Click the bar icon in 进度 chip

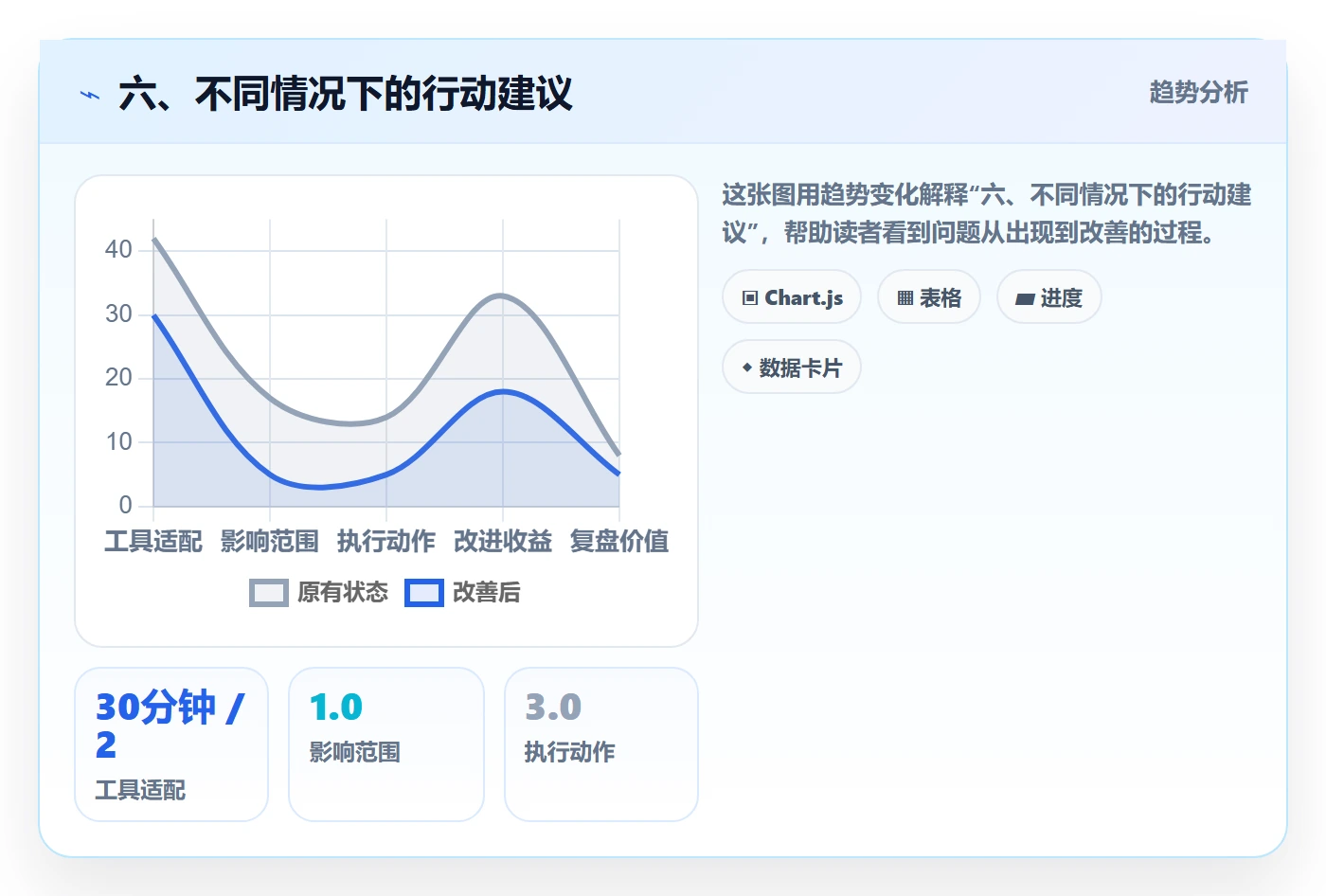(1025, 299)
